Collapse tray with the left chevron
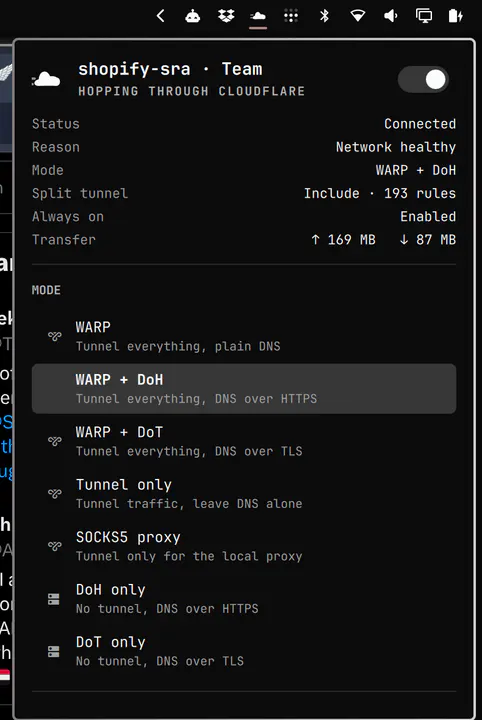 point(160,16)
